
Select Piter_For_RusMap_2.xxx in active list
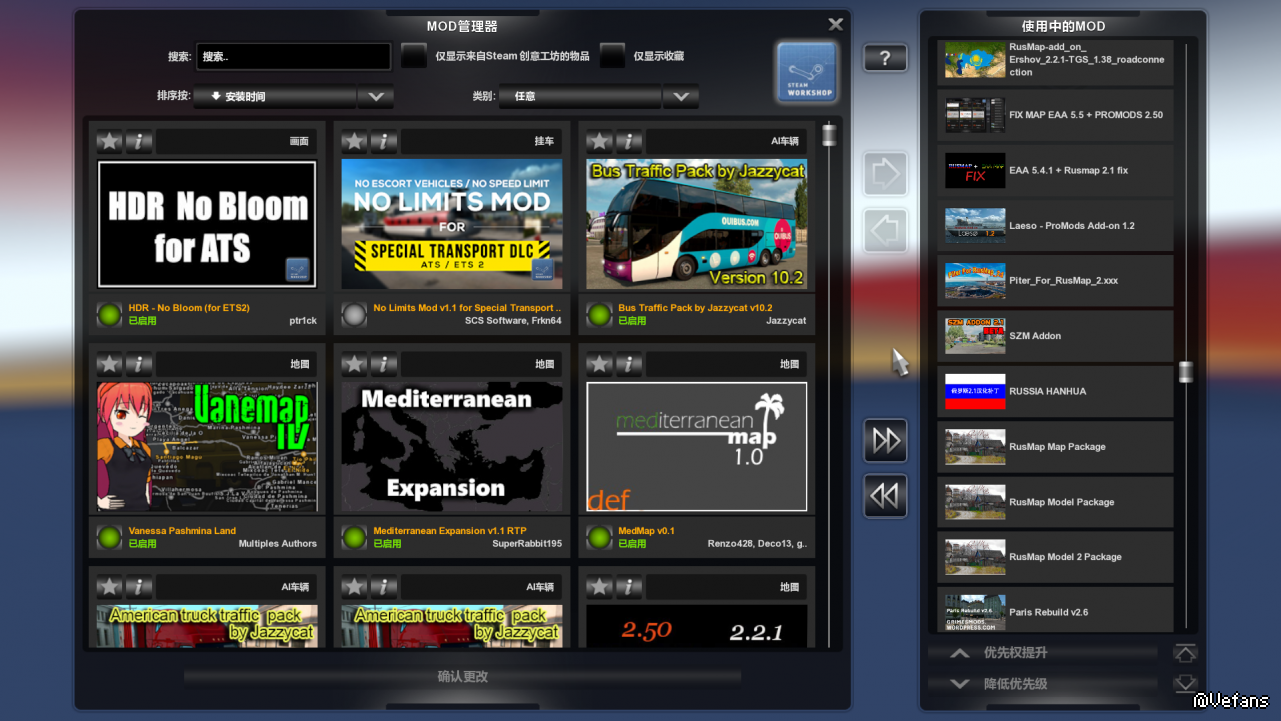click(x=1055, y=281)
